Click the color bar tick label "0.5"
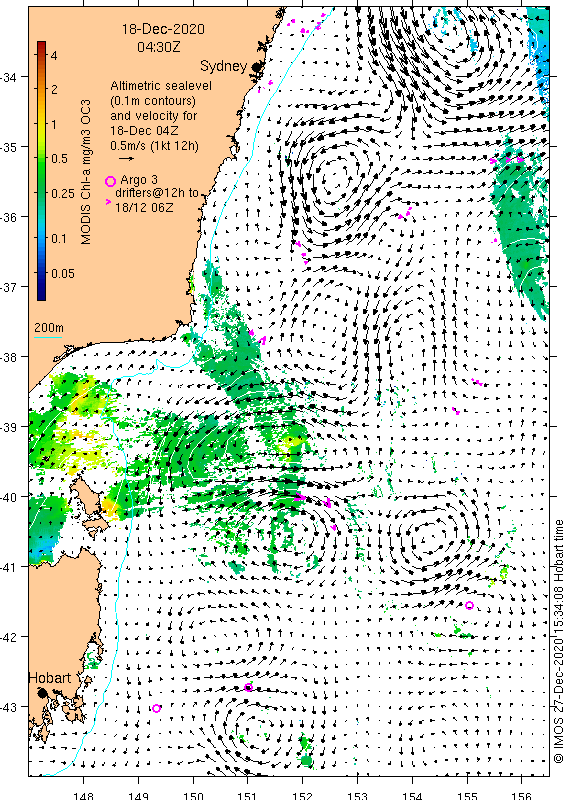Viewport: 570px width, 800px height. [60, 159]
